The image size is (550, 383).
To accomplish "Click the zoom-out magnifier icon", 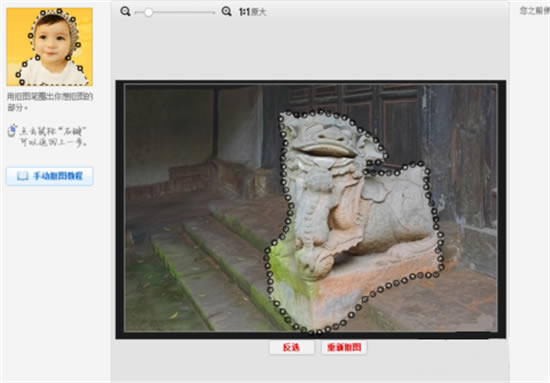I will tap(125, 12).
